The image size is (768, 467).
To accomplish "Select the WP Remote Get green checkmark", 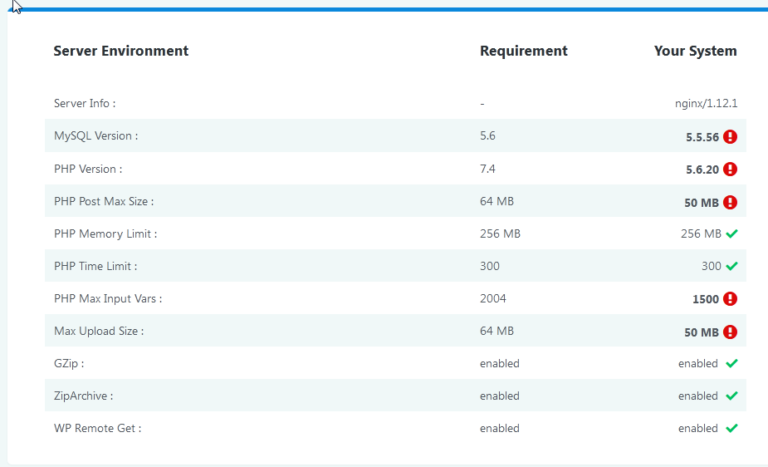I will tap(731, 428).
